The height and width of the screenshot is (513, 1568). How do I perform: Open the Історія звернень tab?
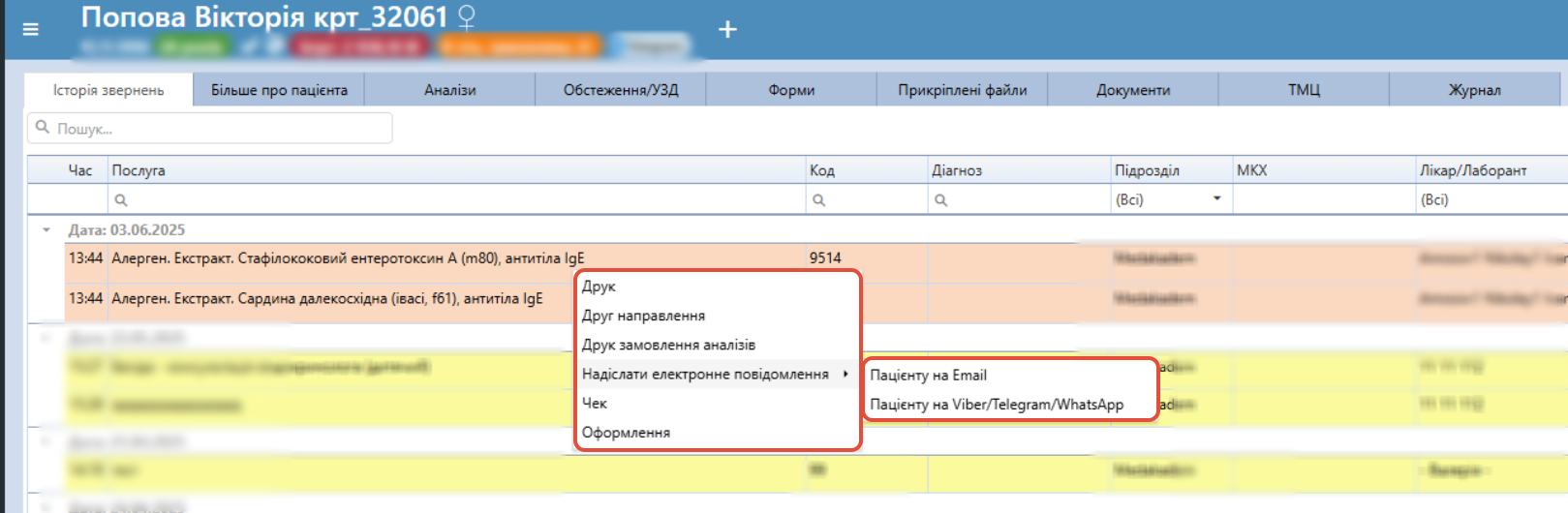tap(108, 90)
